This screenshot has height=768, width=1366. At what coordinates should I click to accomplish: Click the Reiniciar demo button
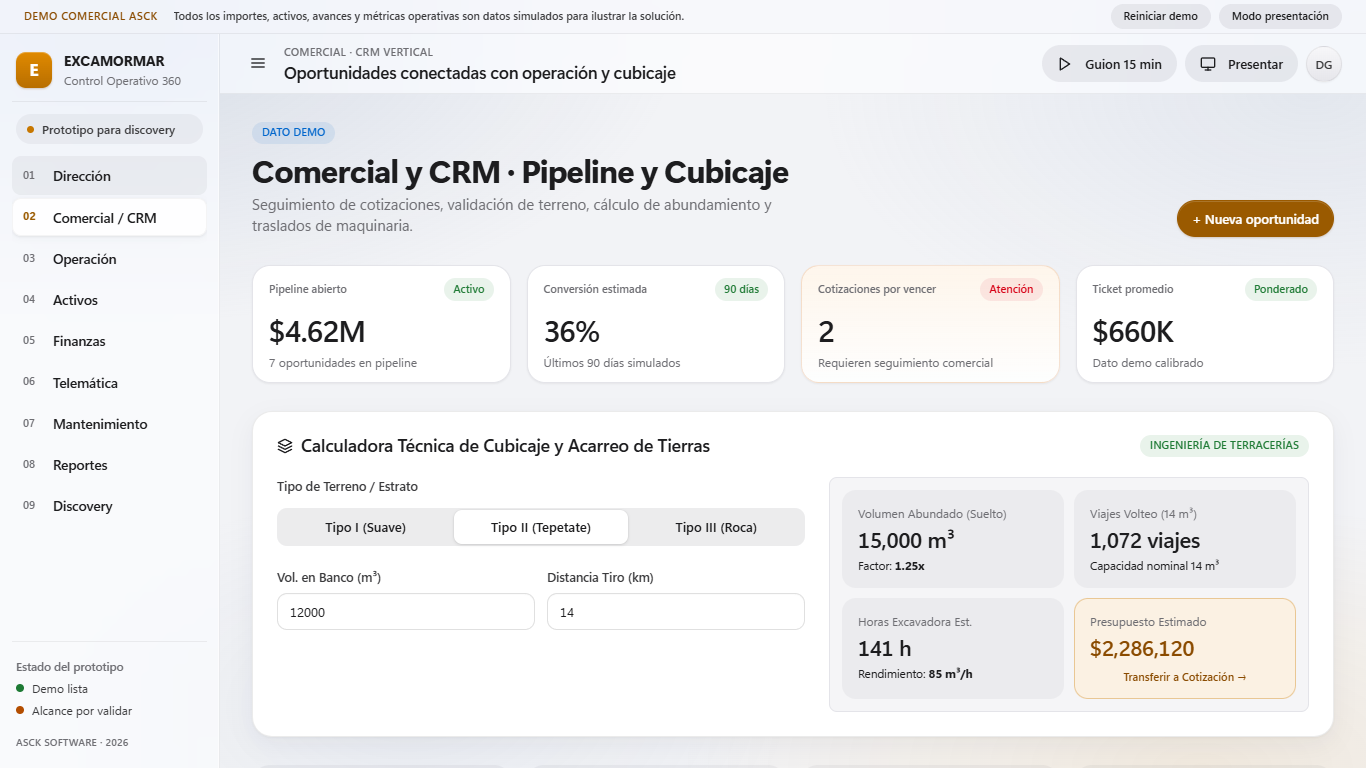(x=1161, y=16)
